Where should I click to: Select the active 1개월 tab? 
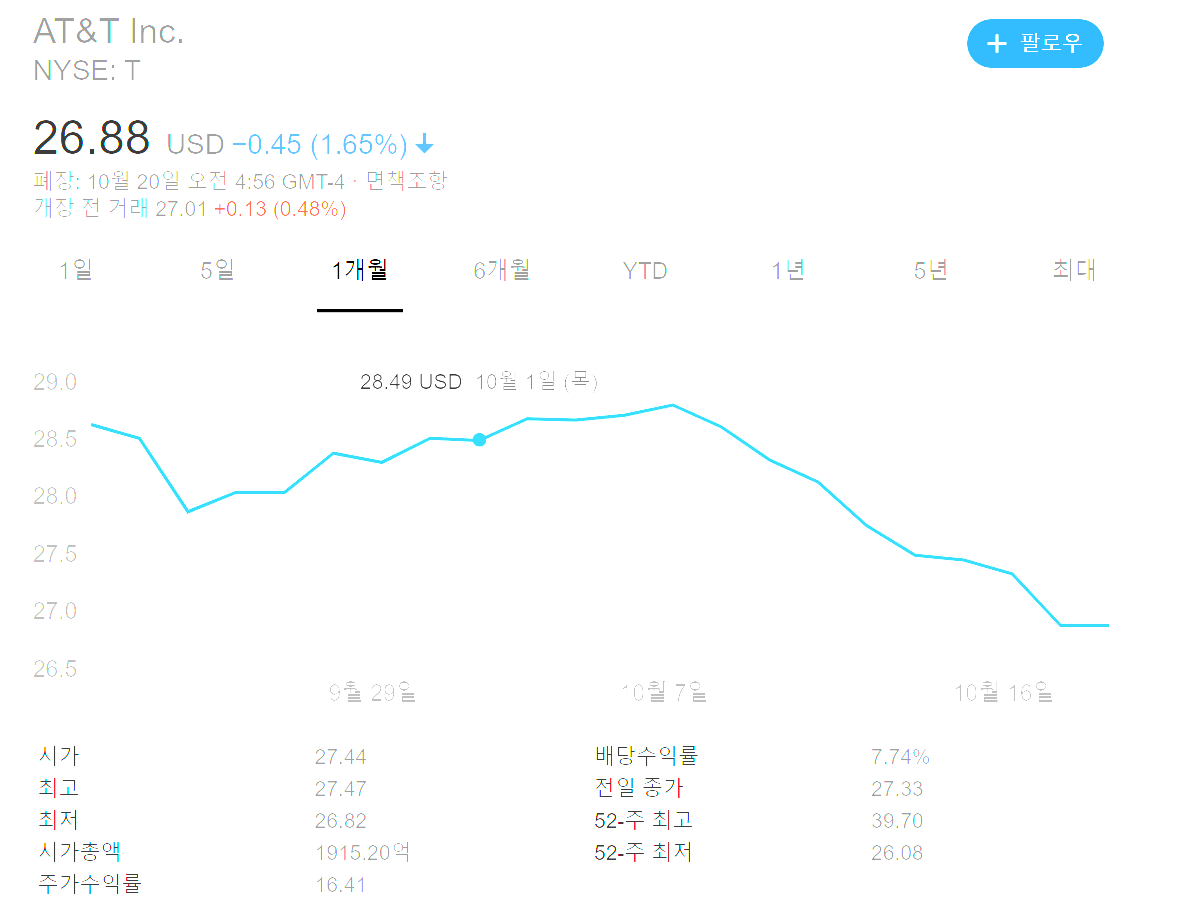[x=360, y=270]
